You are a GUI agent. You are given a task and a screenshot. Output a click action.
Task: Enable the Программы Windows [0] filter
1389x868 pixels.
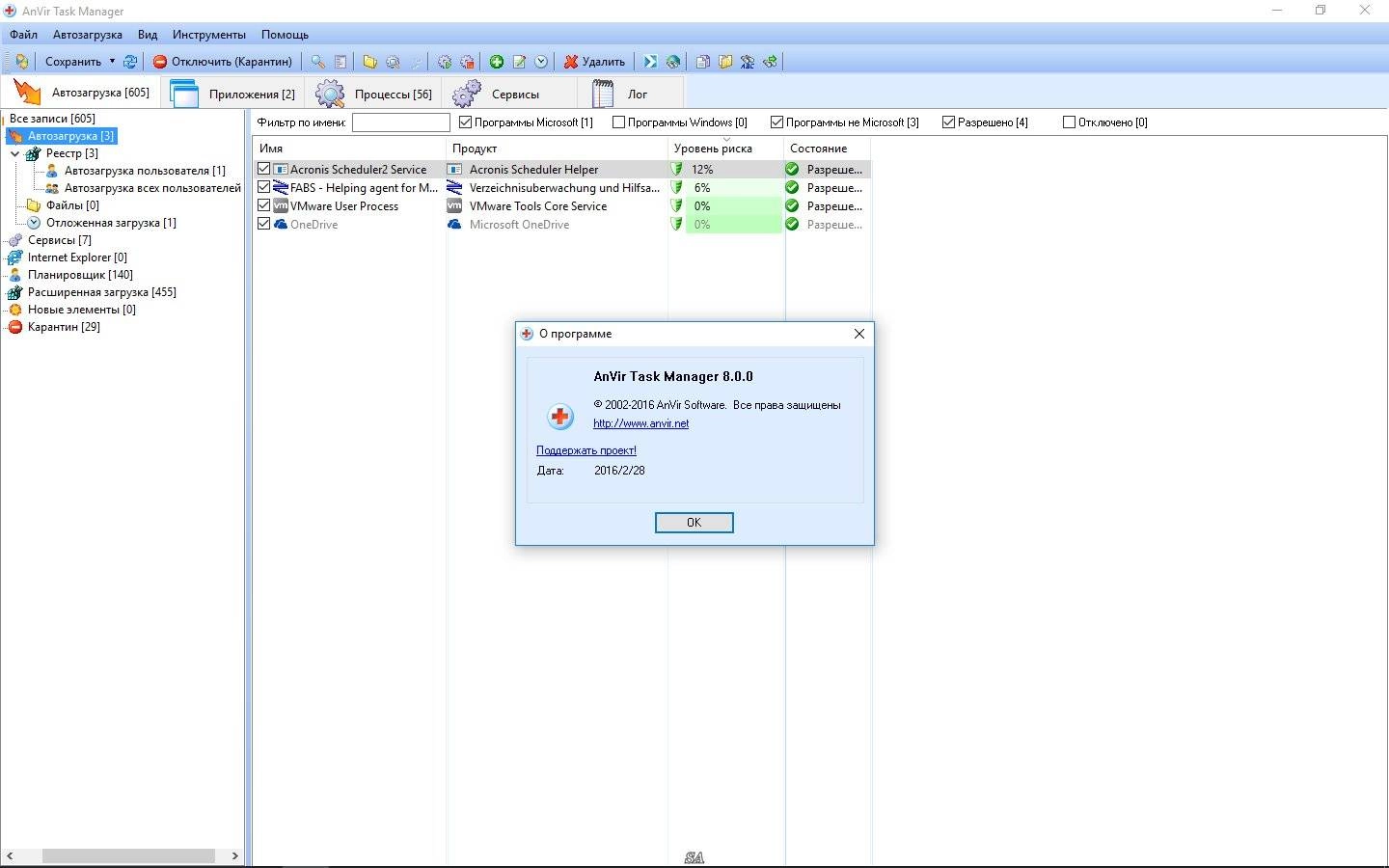point(618,122)
